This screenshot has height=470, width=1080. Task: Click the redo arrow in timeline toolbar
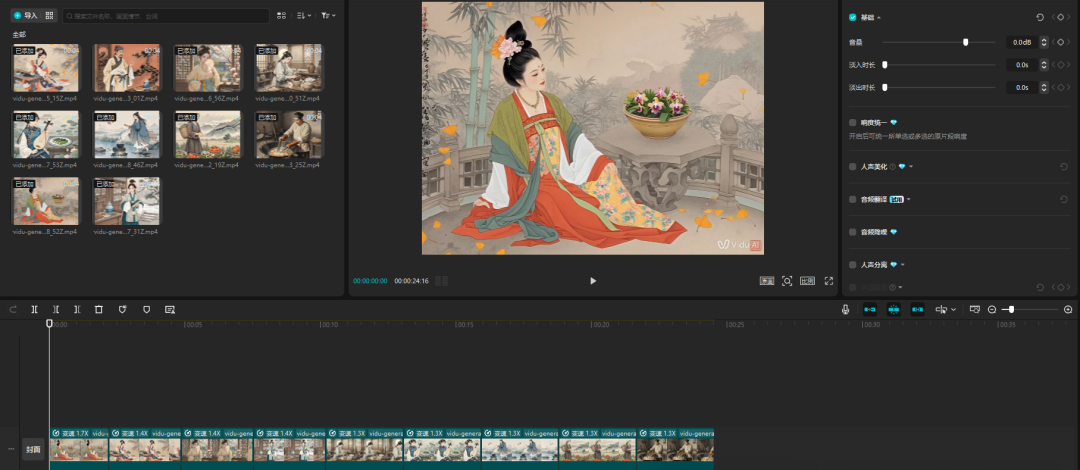coord(13,310)
